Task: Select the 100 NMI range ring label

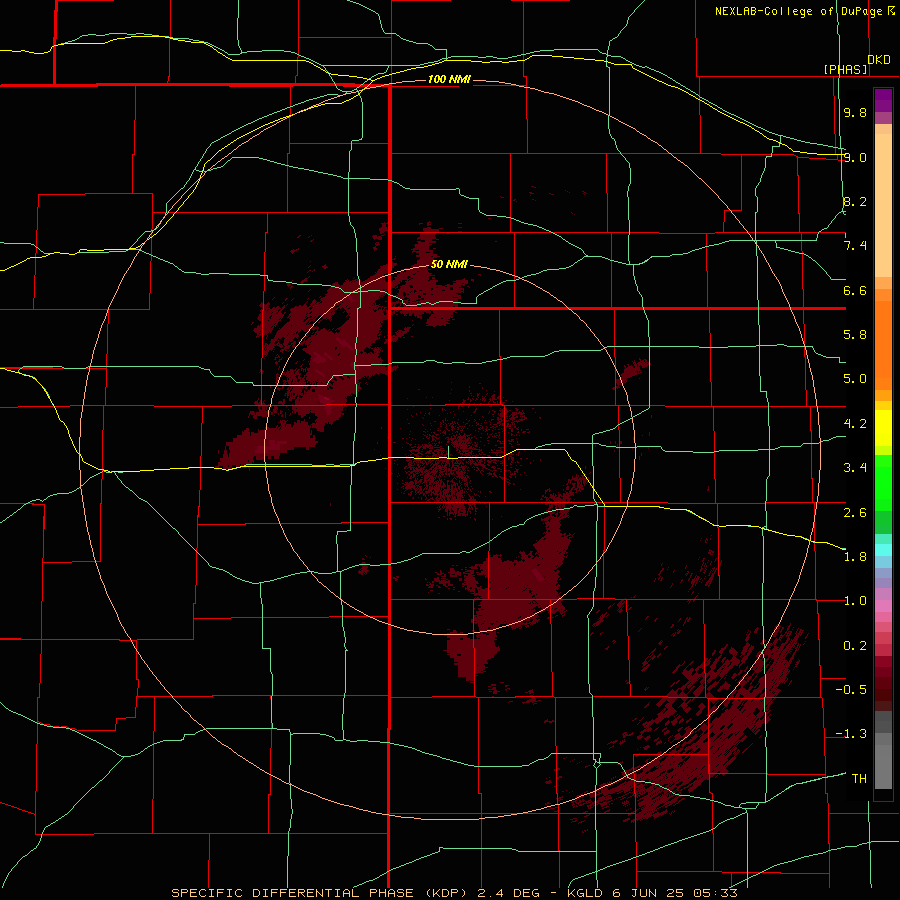Action: click(449, 79)
